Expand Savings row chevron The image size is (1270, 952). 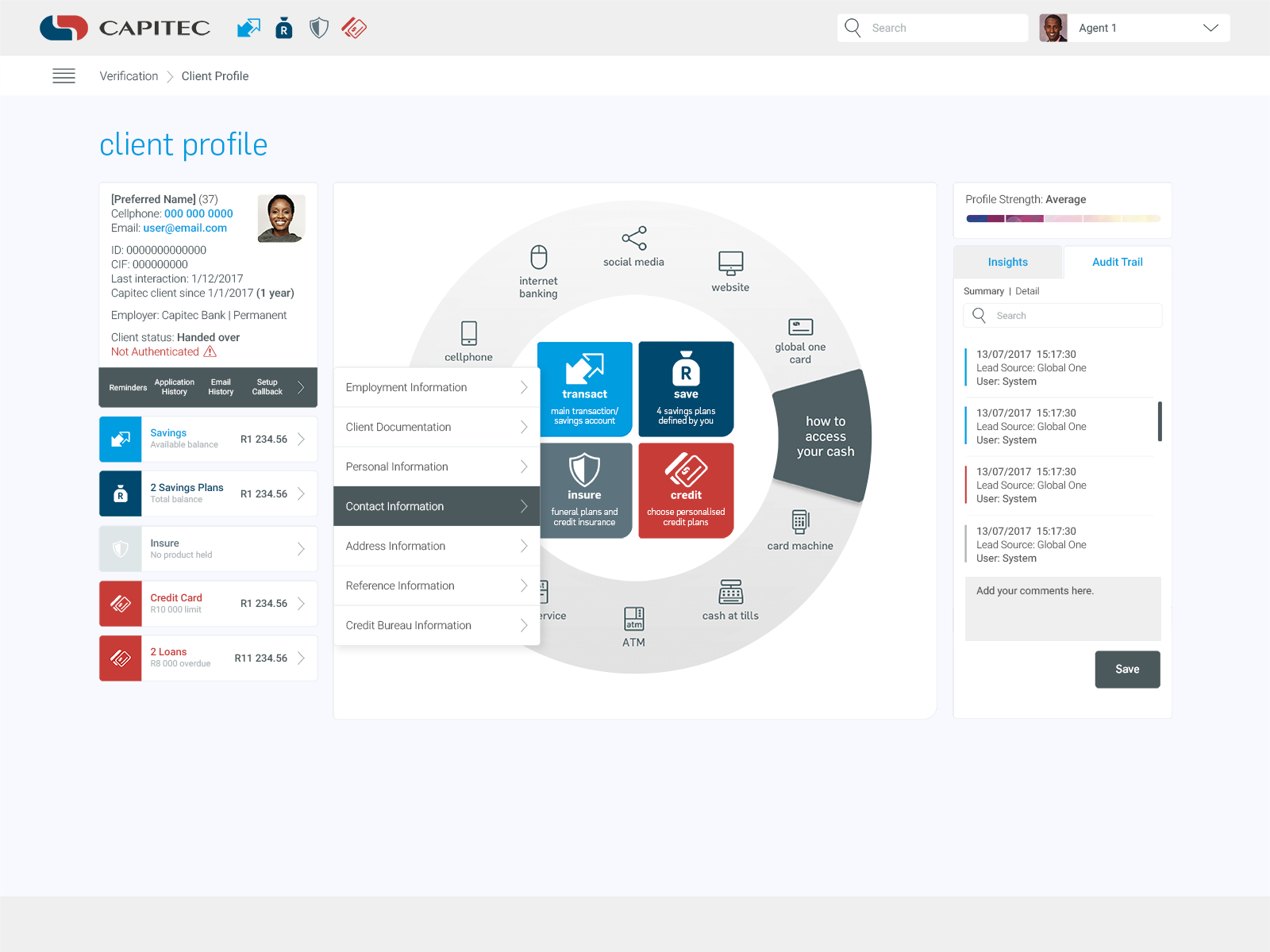point(301,440)
